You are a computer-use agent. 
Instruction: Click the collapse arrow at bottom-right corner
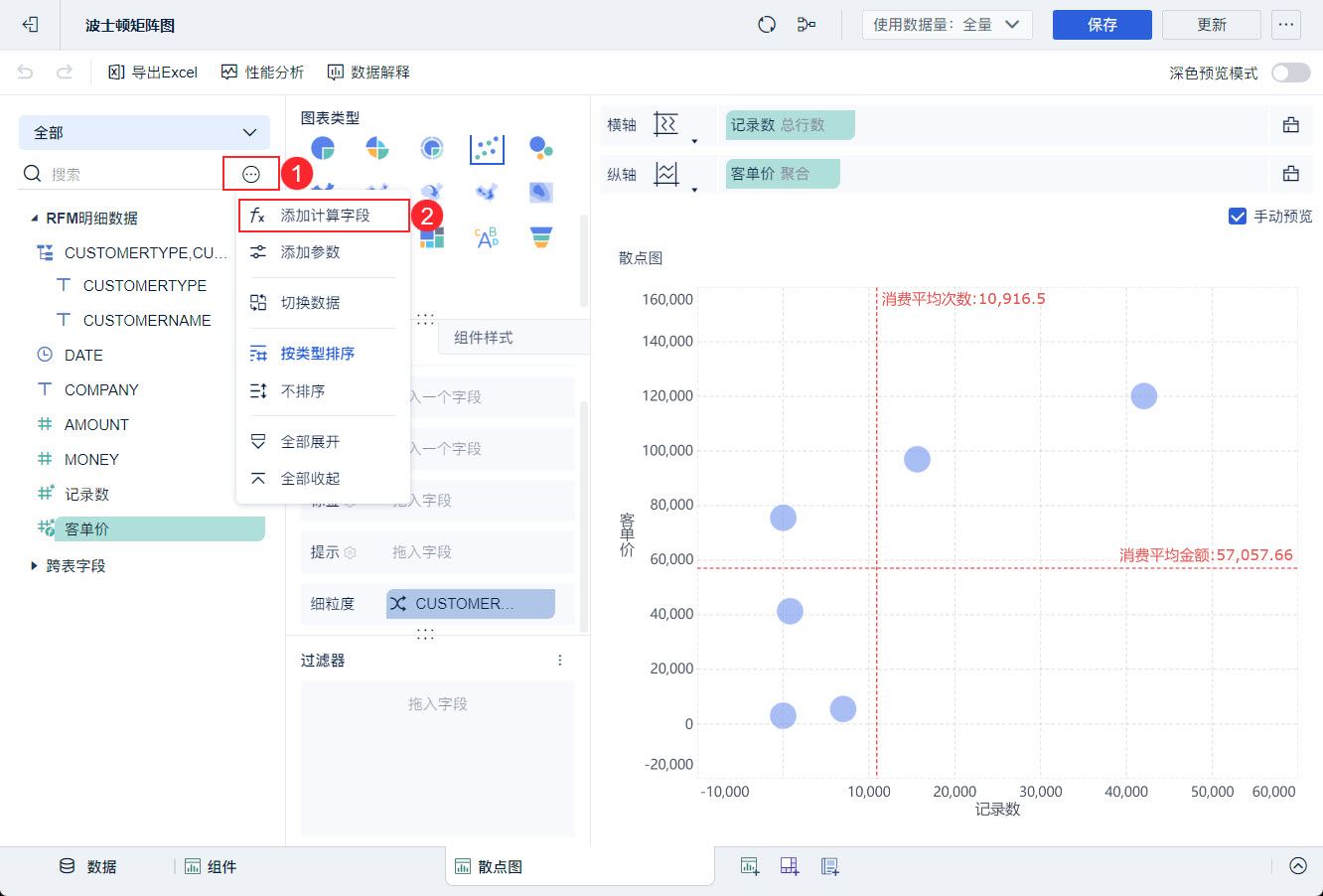[1298, 866]
